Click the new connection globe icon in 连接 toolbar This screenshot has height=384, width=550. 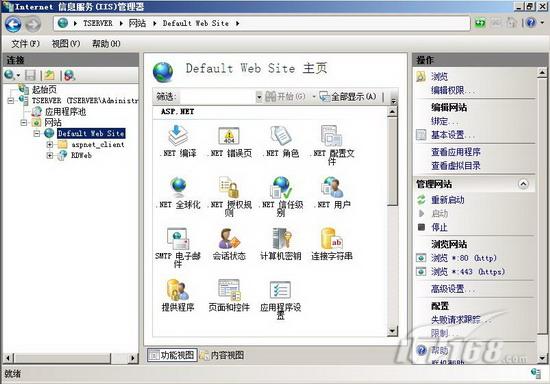tap(9, 75)
